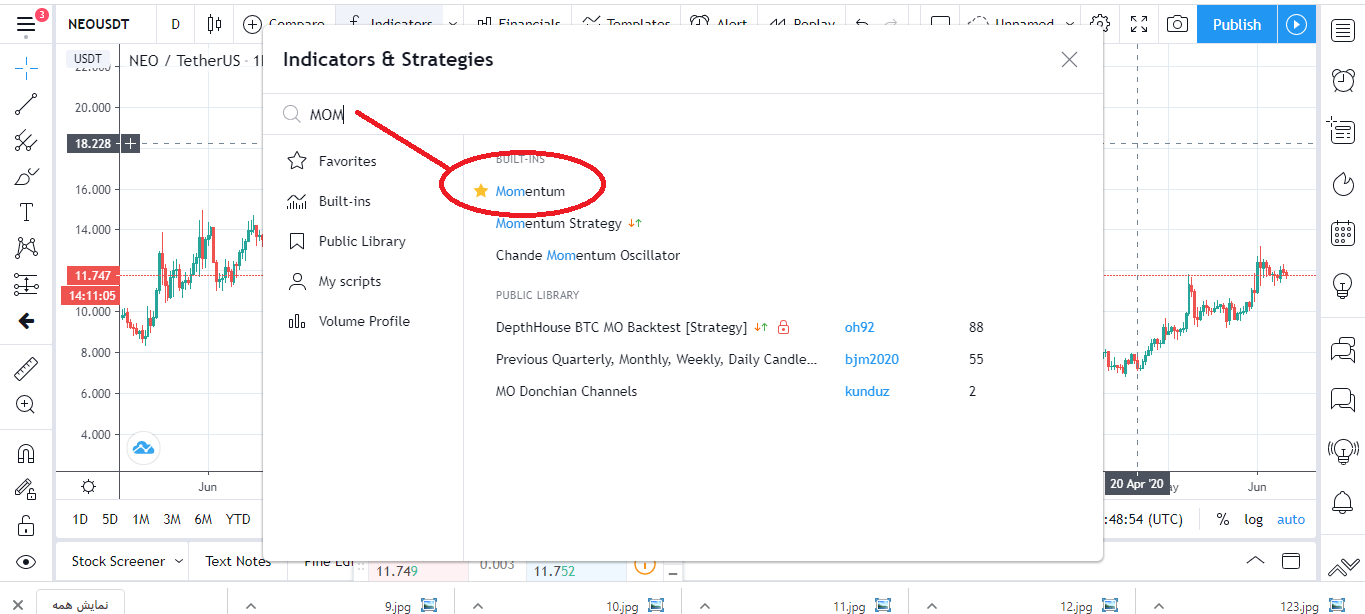Click the Publish button
1365x614 pixels.
coord(1237,24)
